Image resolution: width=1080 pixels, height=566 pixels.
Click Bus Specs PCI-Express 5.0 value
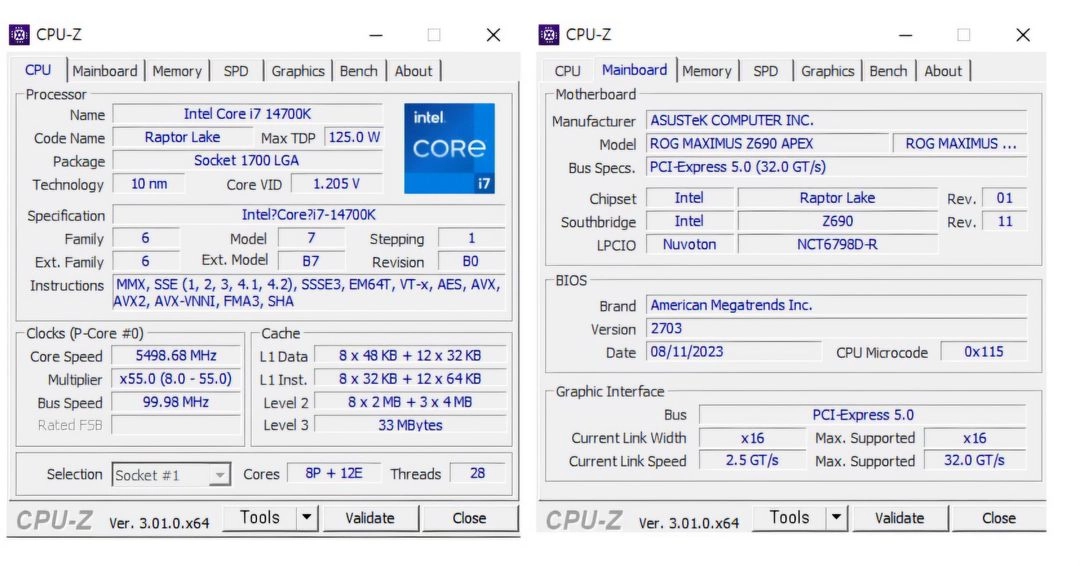[x=836, y=167]
